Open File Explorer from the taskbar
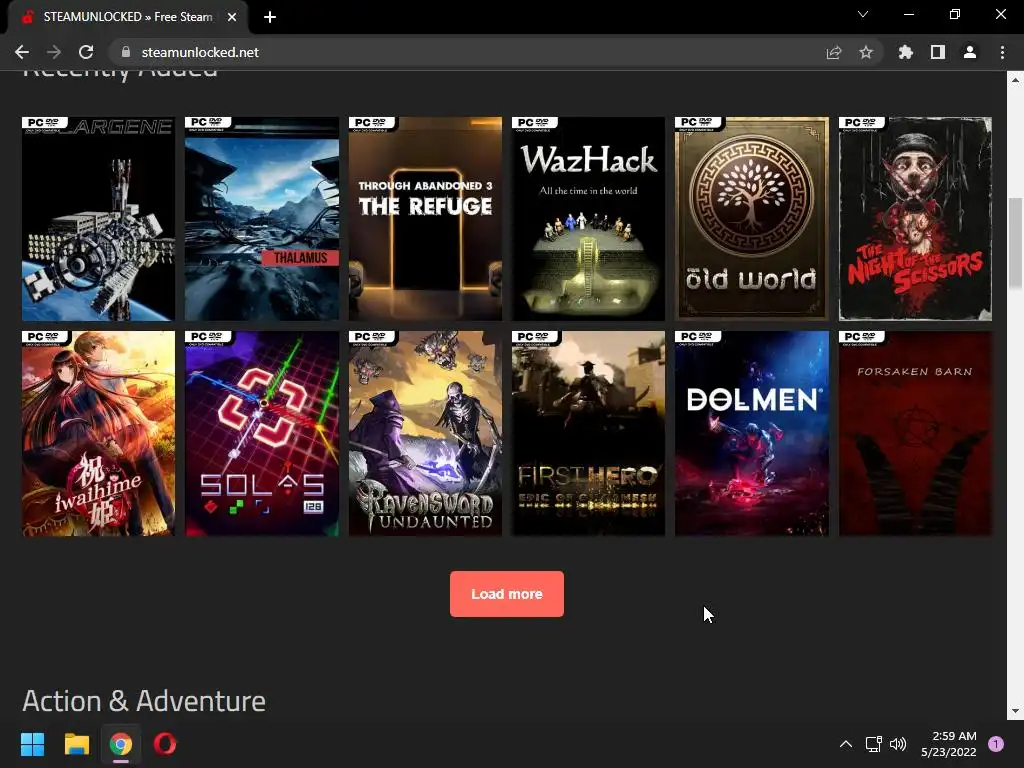 [x=76, y=744]
